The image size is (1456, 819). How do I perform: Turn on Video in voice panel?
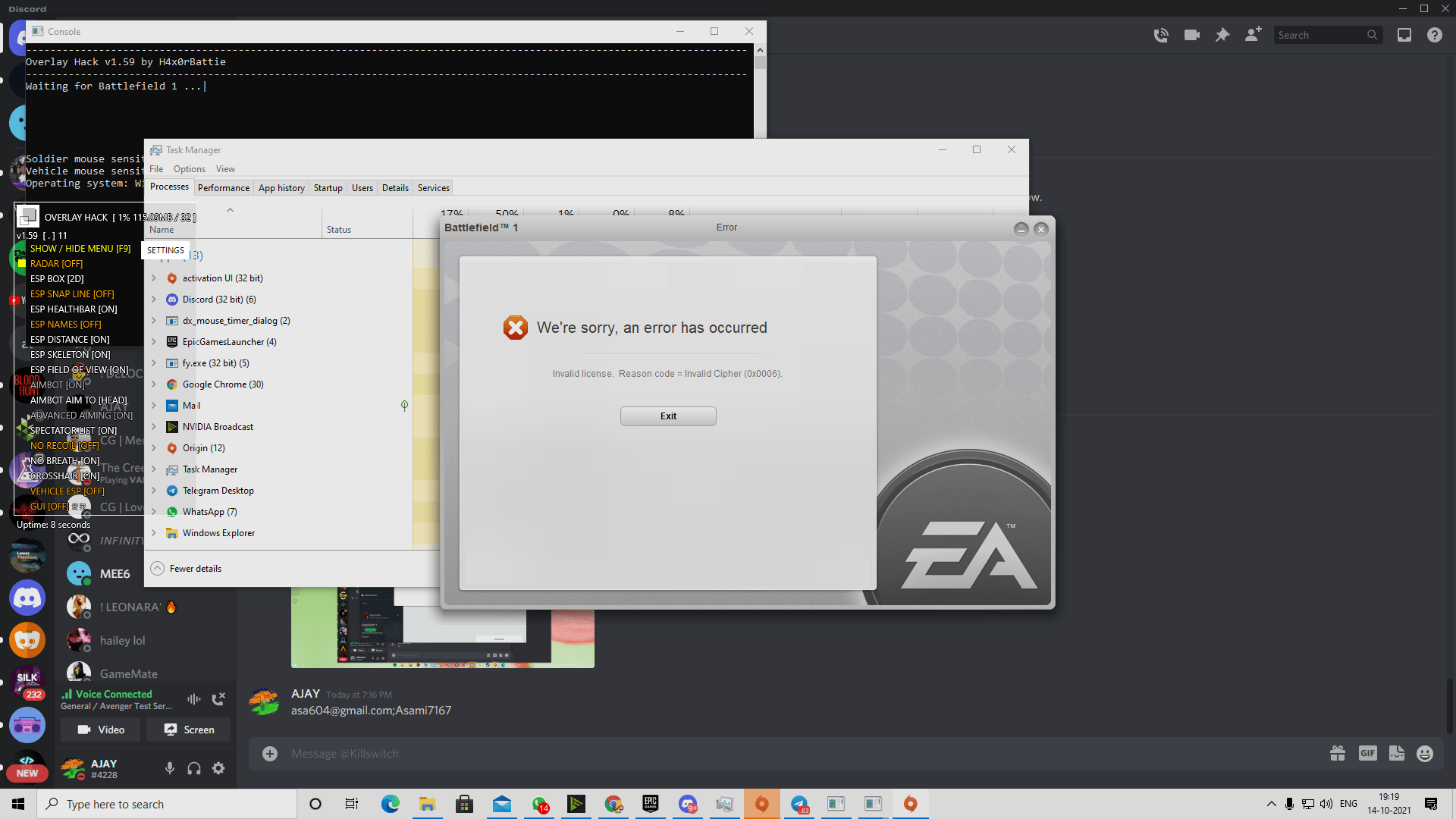pyautogui.click(x=101, y=730)
